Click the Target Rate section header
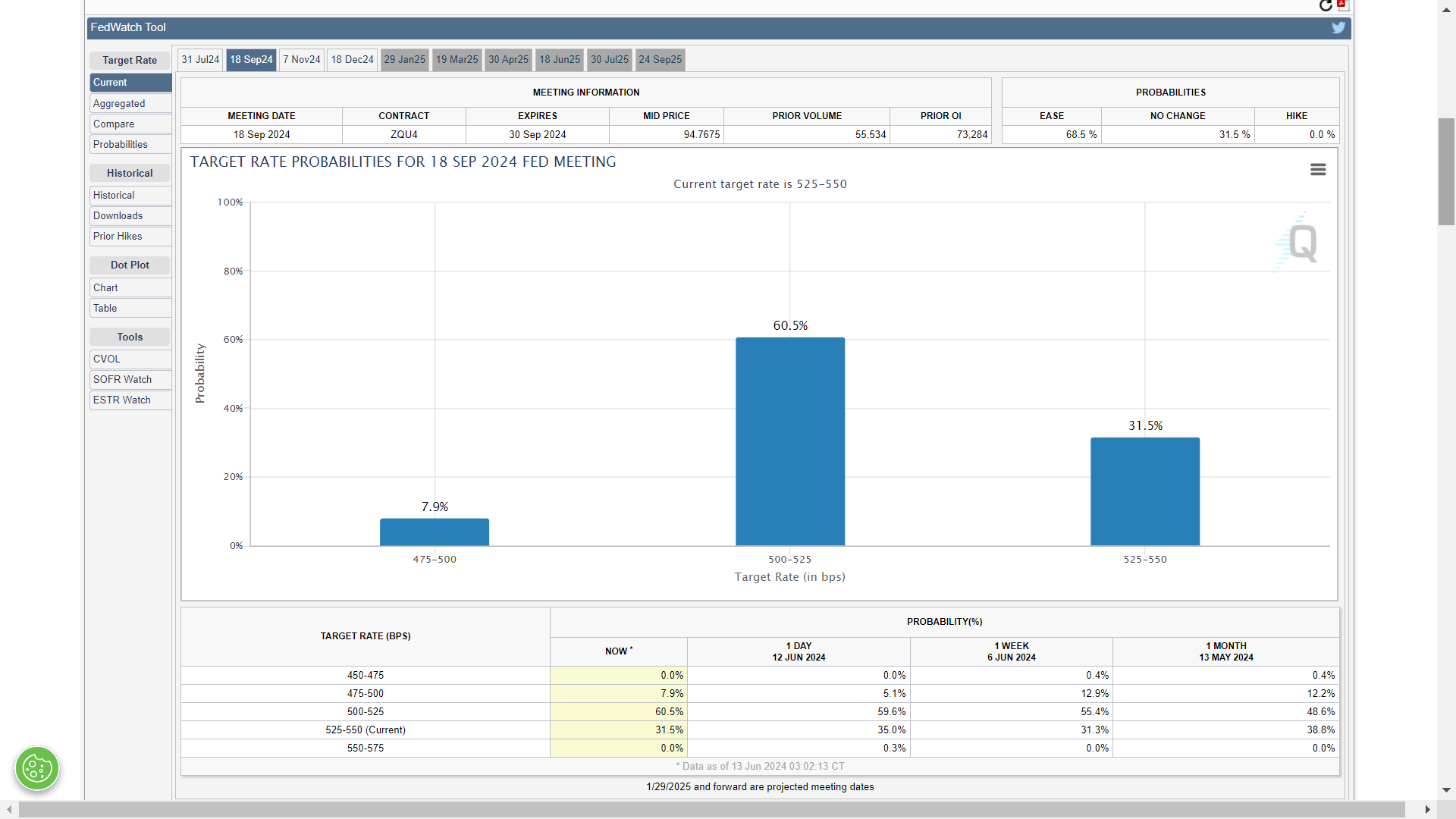This screenshot has height=819, width=1456. click(130, 60)
